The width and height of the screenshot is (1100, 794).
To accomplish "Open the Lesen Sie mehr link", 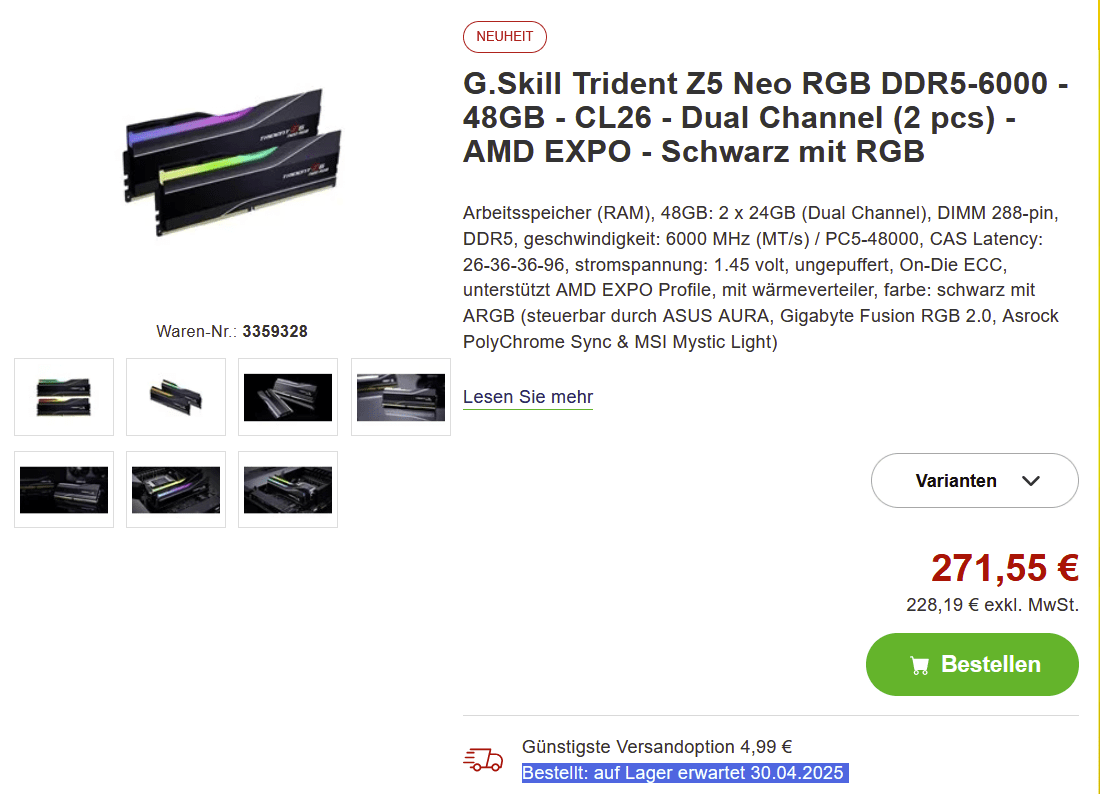I will [x=528, y=397].
